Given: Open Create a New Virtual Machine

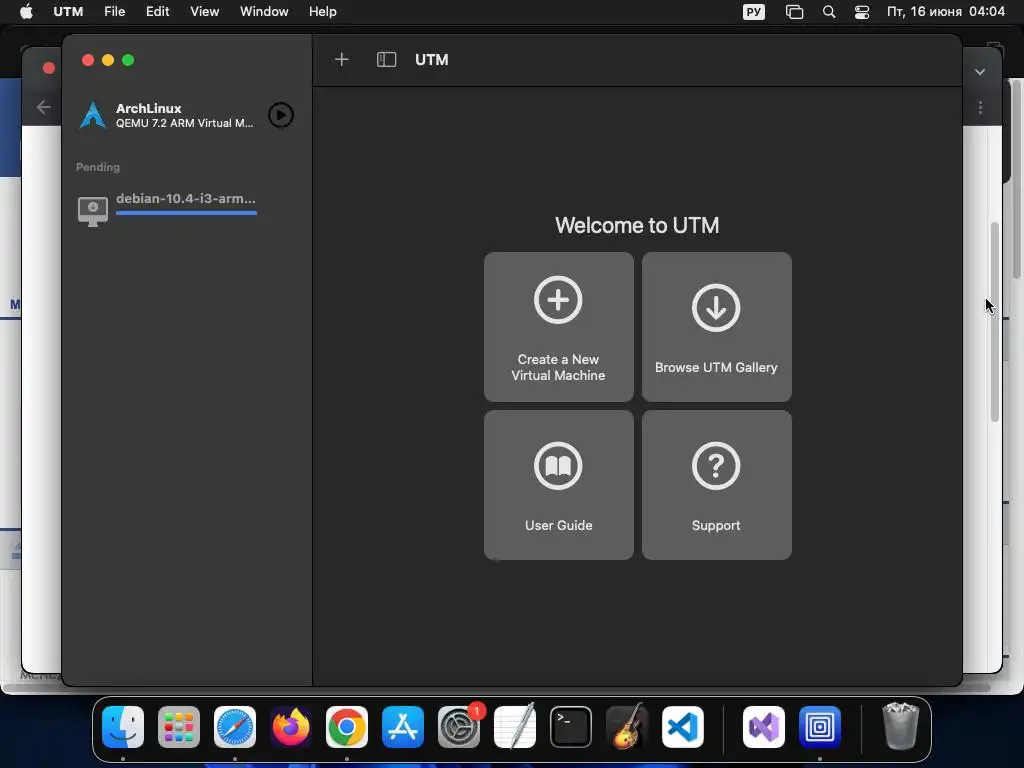Looking at the screenshot, I should click(x=558, y=327).
